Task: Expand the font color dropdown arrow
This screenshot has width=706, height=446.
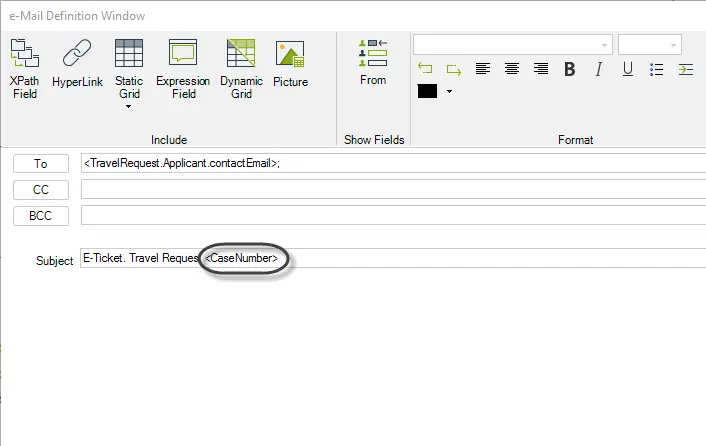Action: tap(449, 92)
